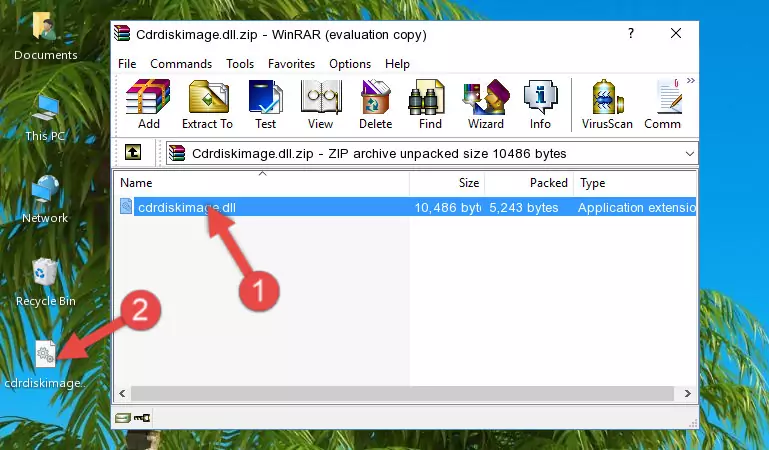
Task: Select the cdrdiskimage.dll file row
Action: pos(406,207)
